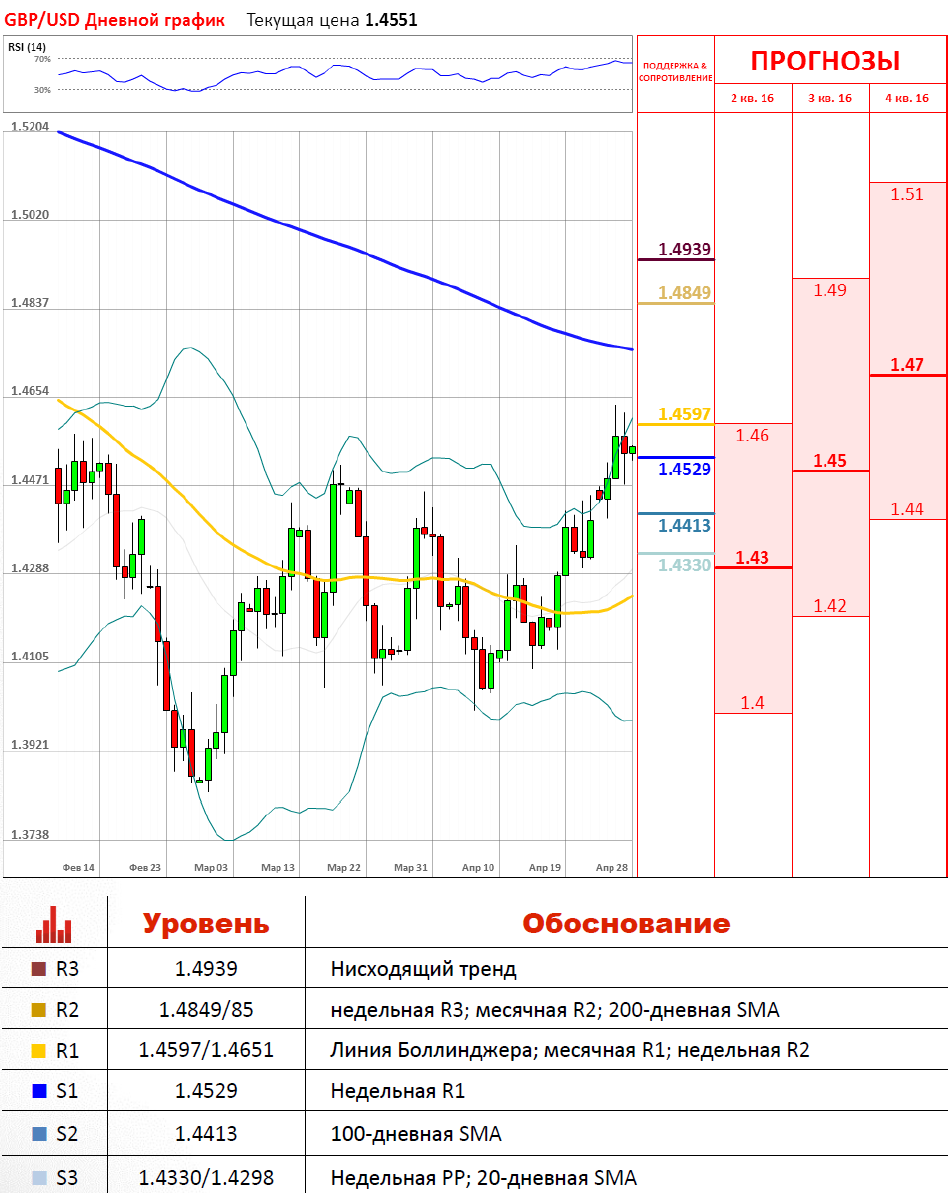Click the 1.42 forecast in Q3 column
The height and width of the screenshot is (1193, 949).
click(830, 606)
